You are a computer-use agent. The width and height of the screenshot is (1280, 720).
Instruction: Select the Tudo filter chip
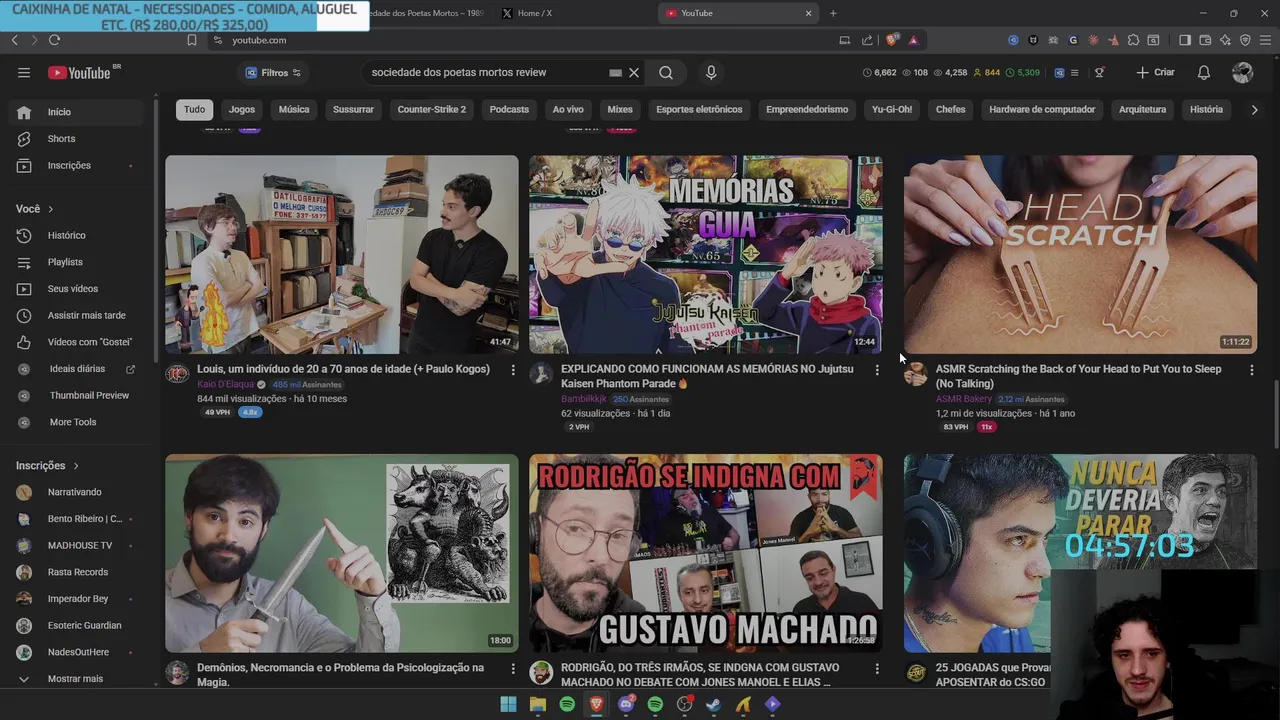194,109
